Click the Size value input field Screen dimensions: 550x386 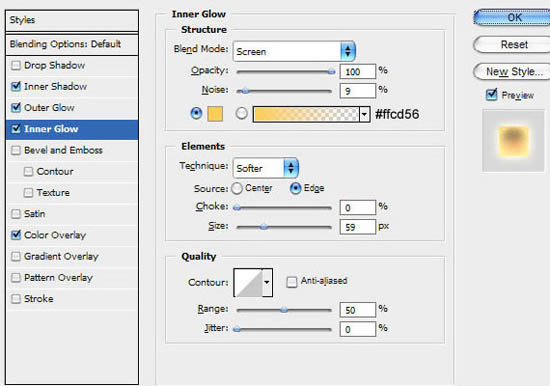pyautogui.click(x=357, y=227)
